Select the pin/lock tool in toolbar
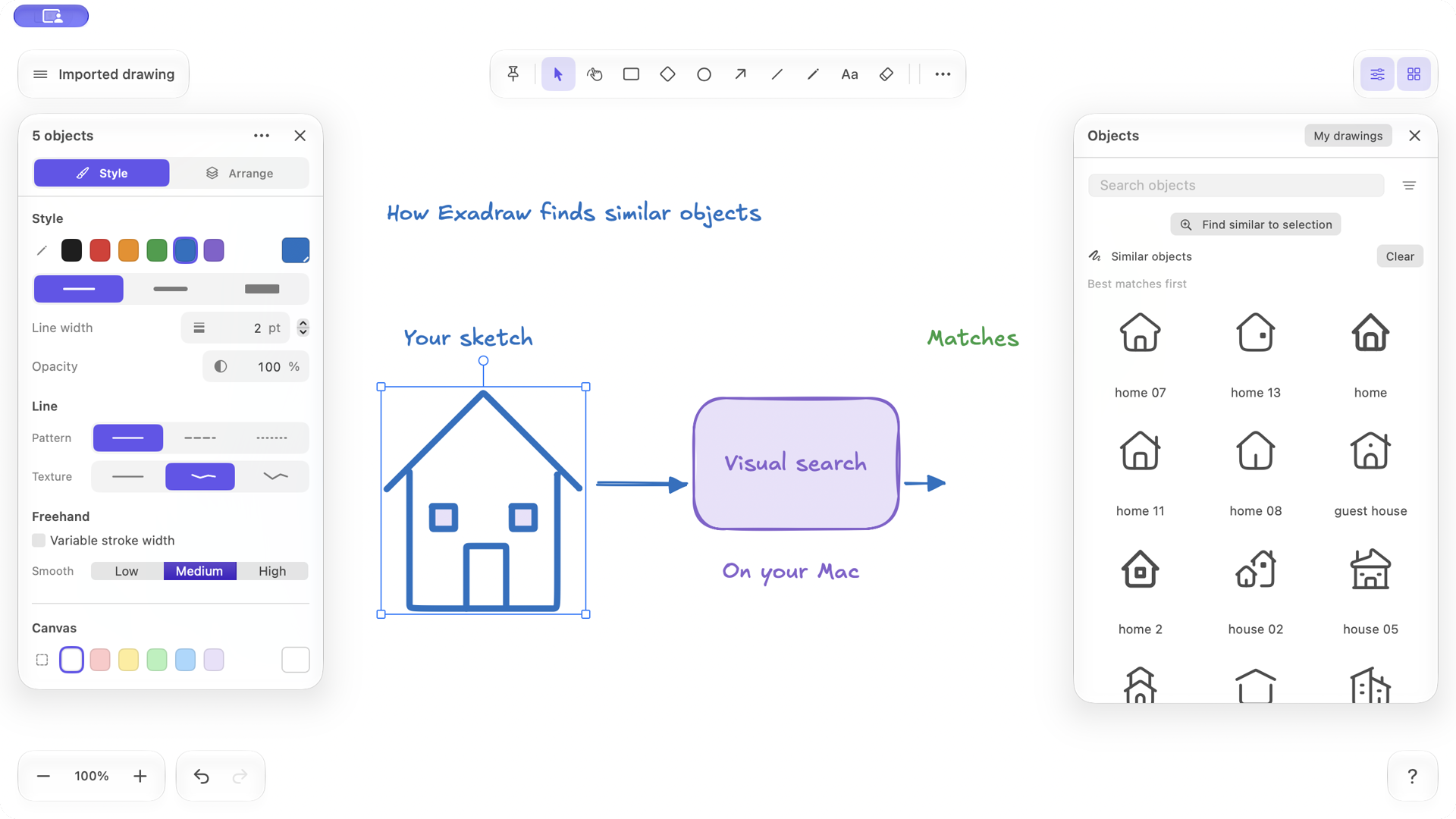 (513, 74)
